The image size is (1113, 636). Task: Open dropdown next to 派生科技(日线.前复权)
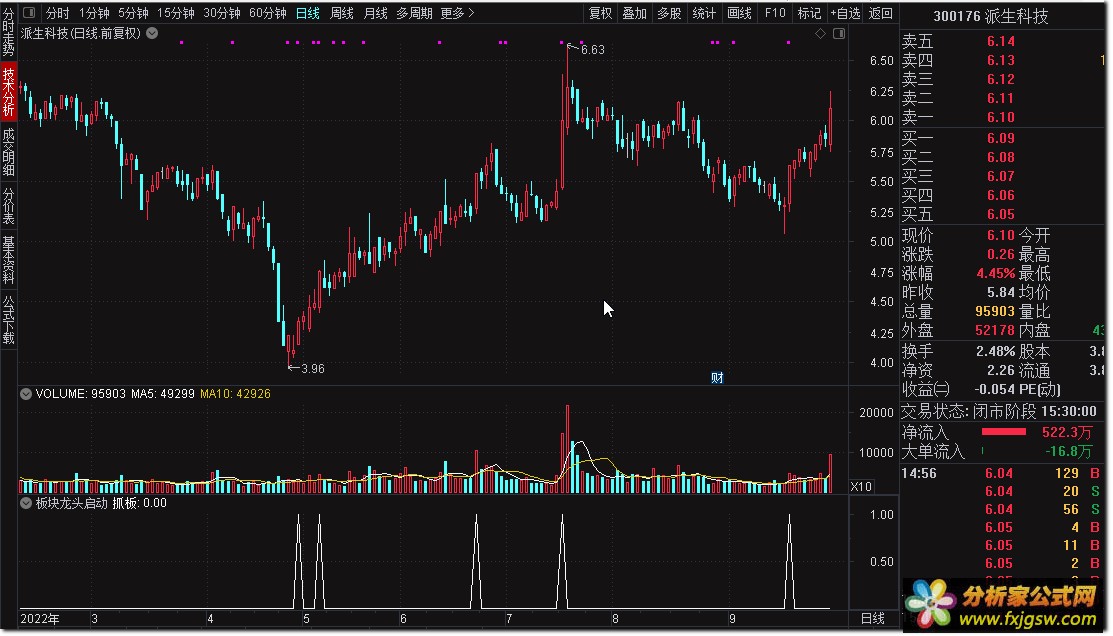click(152, 33)
